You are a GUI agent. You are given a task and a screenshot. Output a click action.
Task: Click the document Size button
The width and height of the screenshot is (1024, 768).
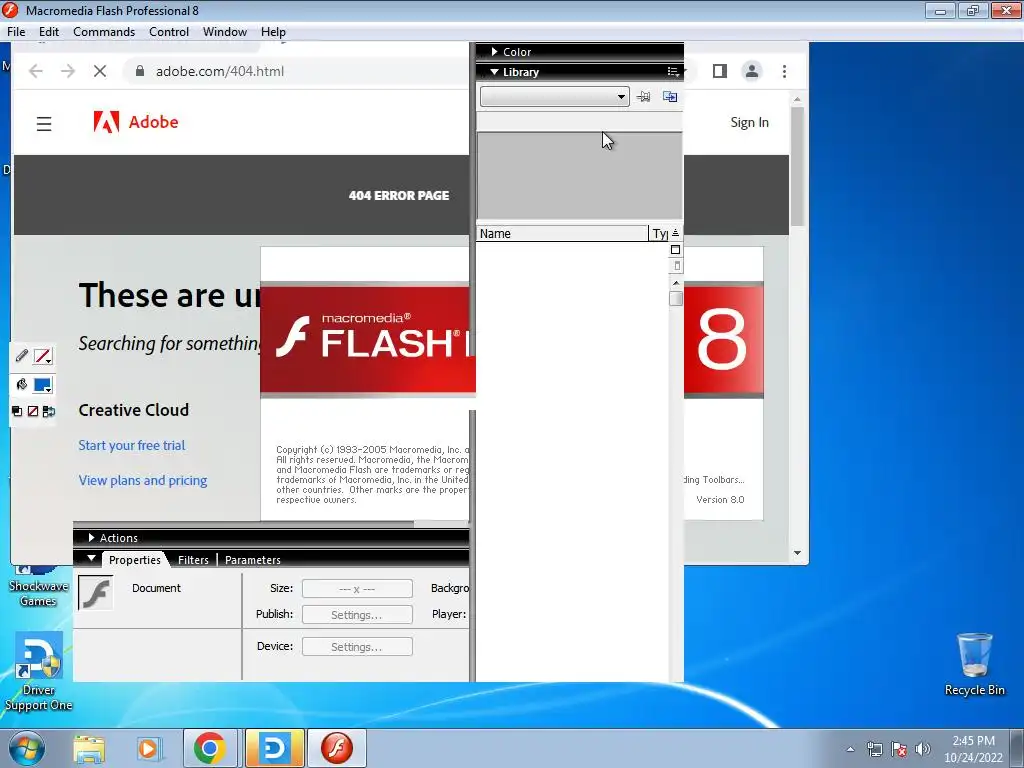(357, 588)
